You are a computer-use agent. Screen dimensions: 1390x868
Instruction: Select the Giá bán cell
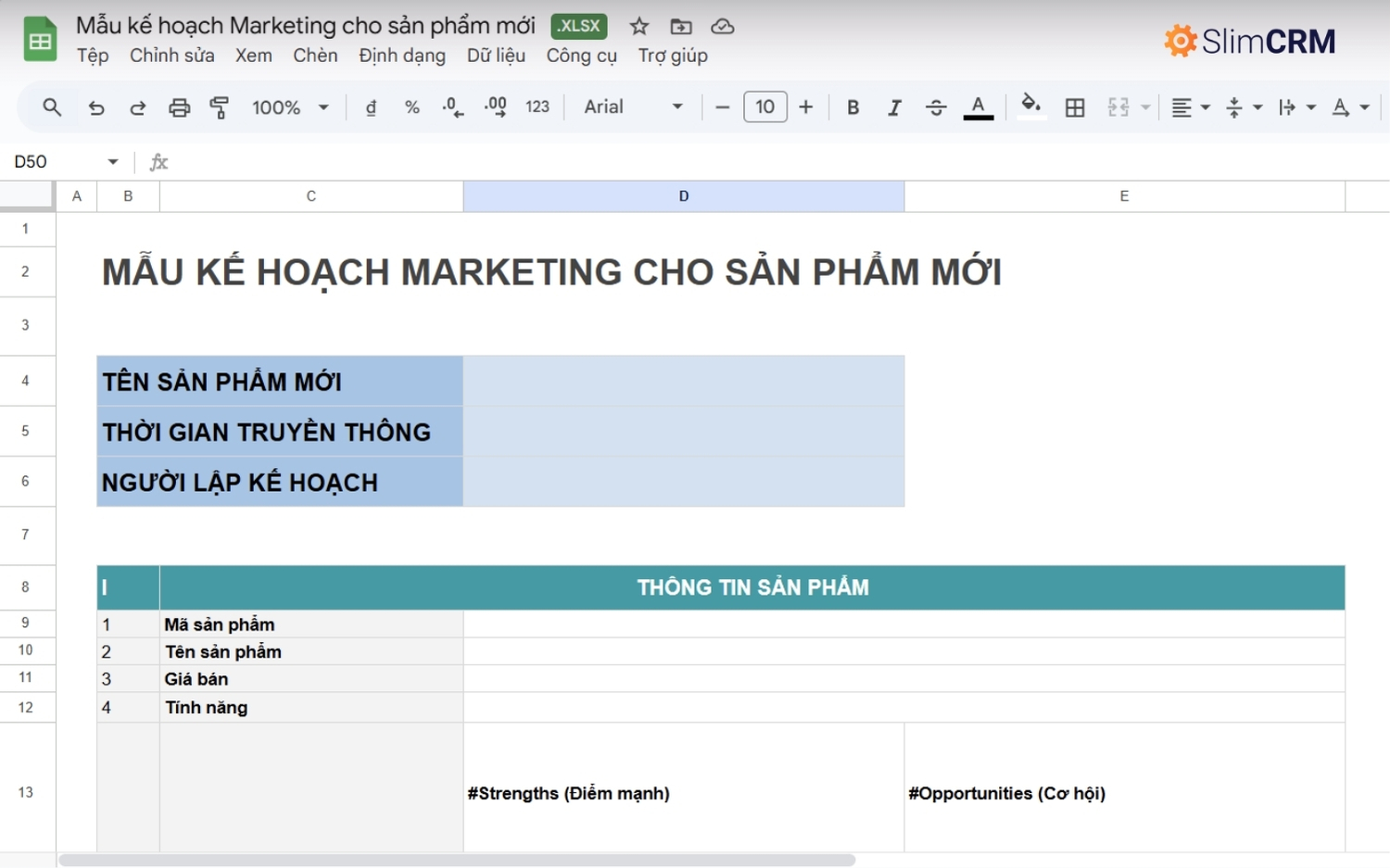click(x=311, y=679)
